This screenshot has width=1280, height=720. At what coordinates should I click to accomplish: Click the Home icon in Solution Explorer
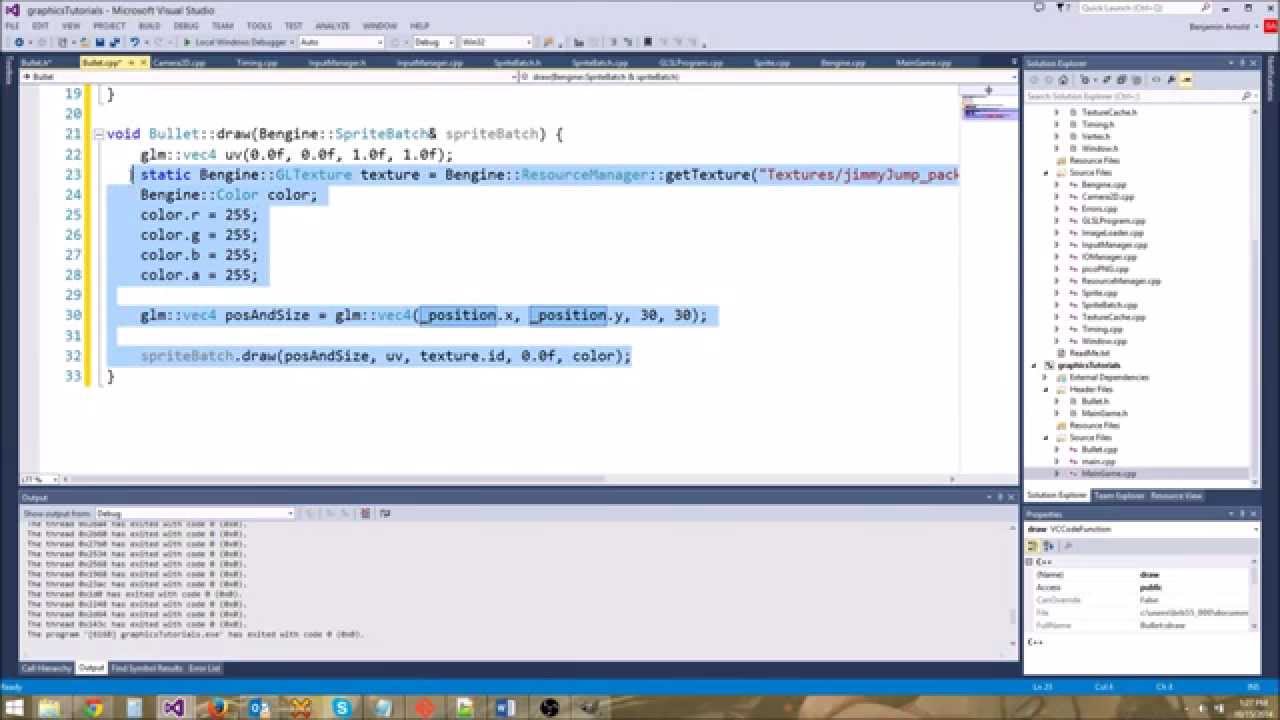pyautogui.click(x=1063, y=80)
